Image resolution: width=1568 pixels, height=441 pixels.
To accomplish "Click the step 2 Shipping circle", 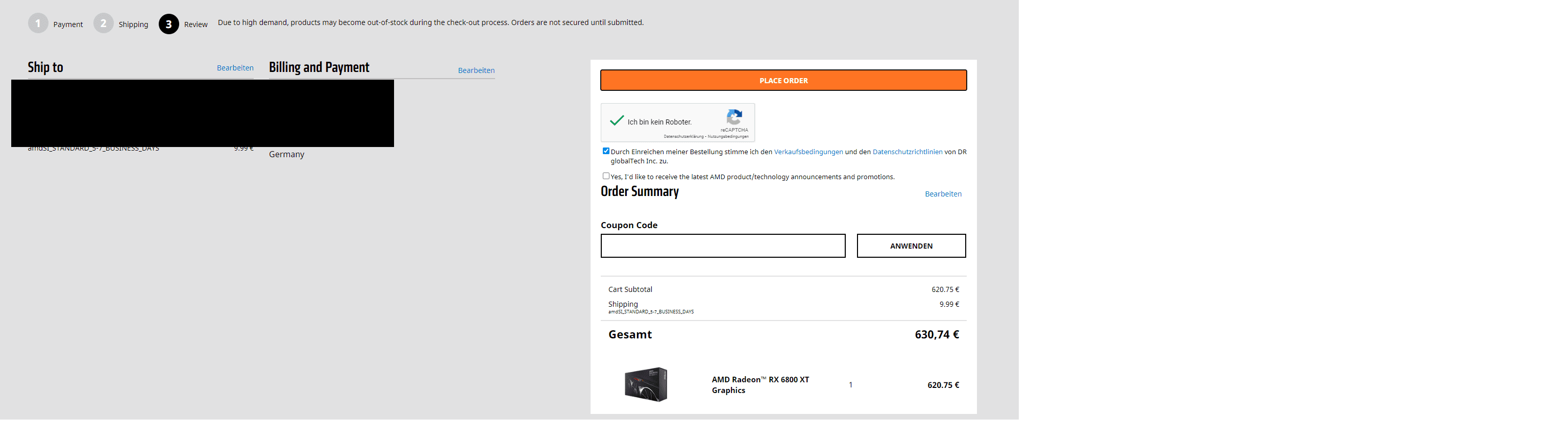I will pyautogui.click(x=104, y=24).
